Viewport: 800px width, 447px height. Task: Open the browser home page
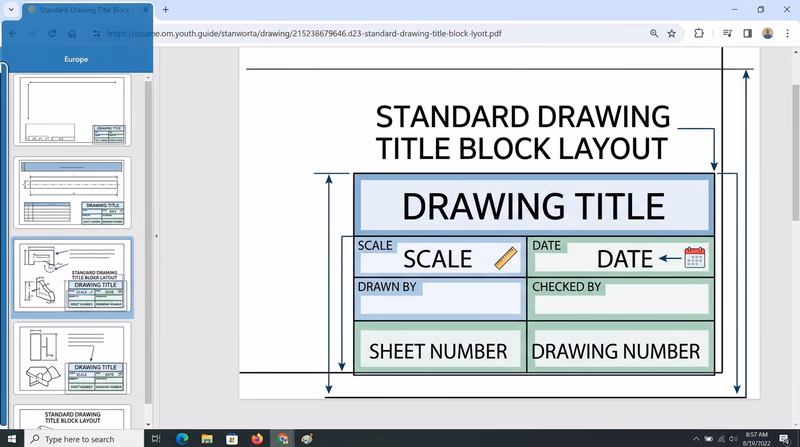coord(72,33)
